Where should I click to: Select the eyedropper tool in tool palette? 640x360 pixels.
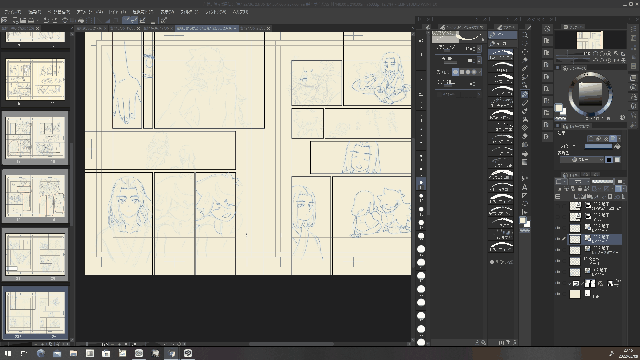click(x=525, y=69)
